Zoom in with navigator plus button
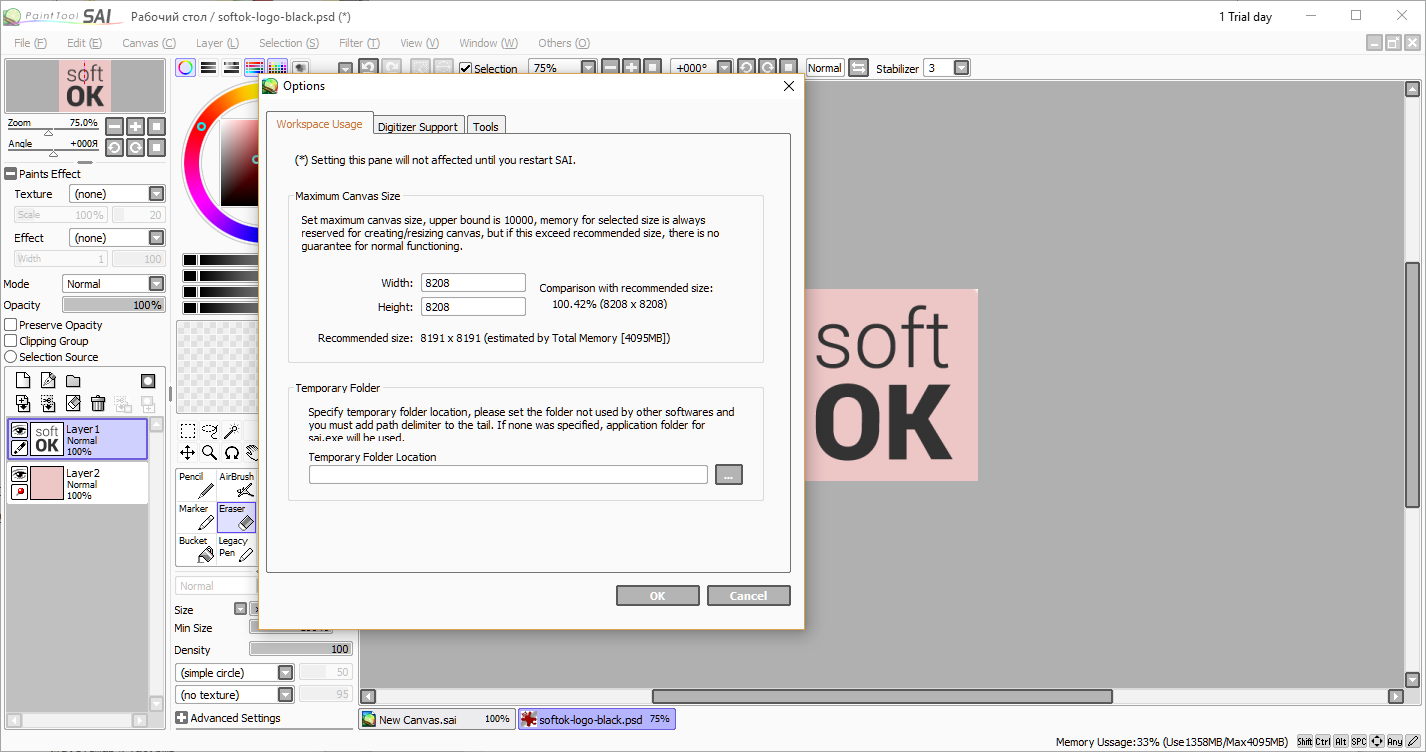 [136, 126]
